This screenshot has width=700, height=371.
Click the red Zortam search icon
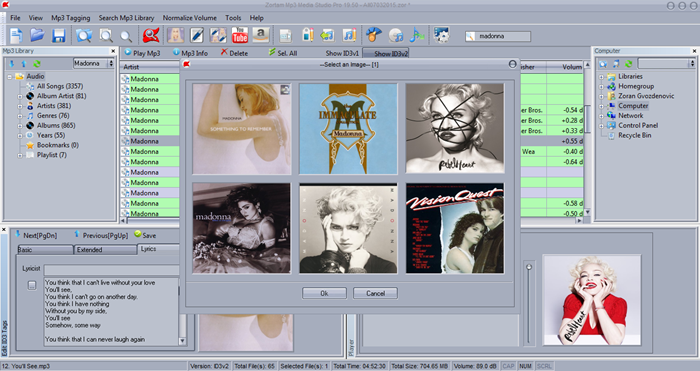(x=151, y=35)
